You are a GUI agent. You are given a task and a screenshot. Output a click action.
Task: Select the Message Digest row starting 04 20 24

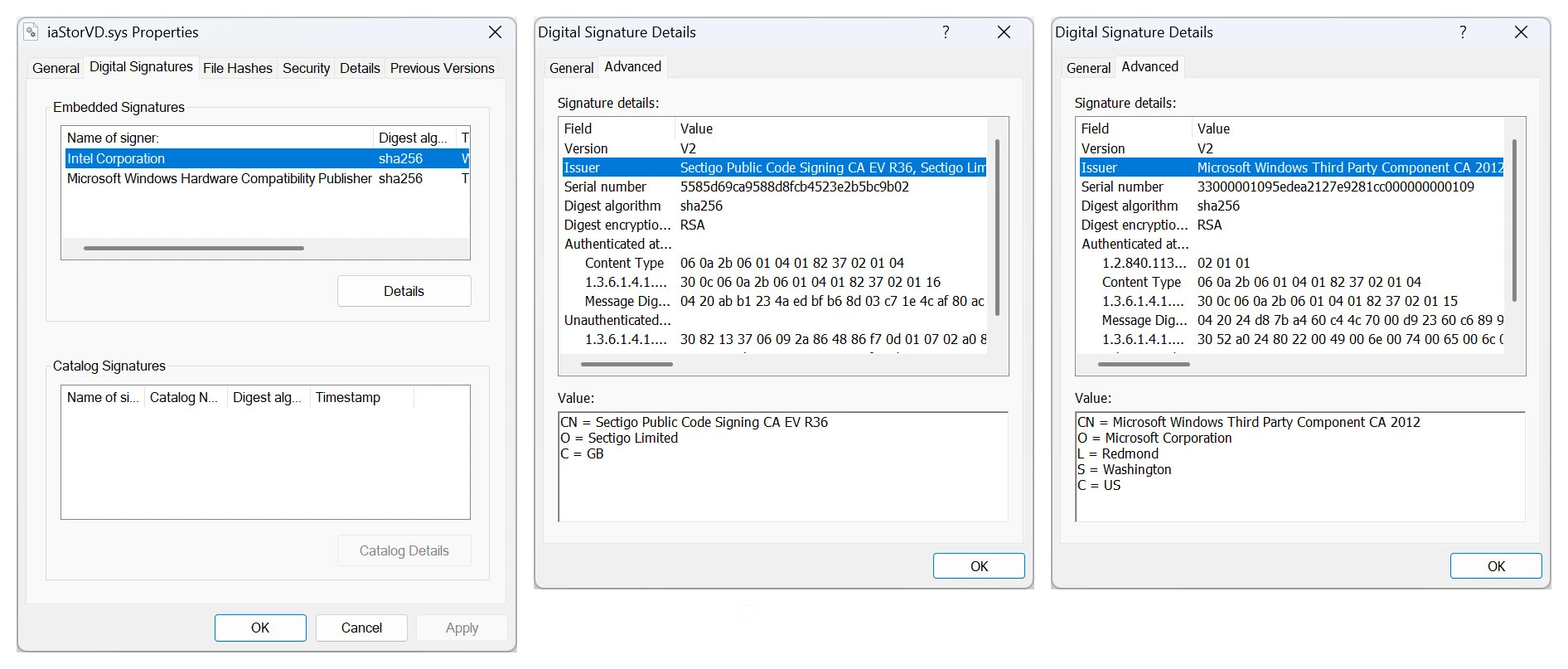[x=1291, y=320]
